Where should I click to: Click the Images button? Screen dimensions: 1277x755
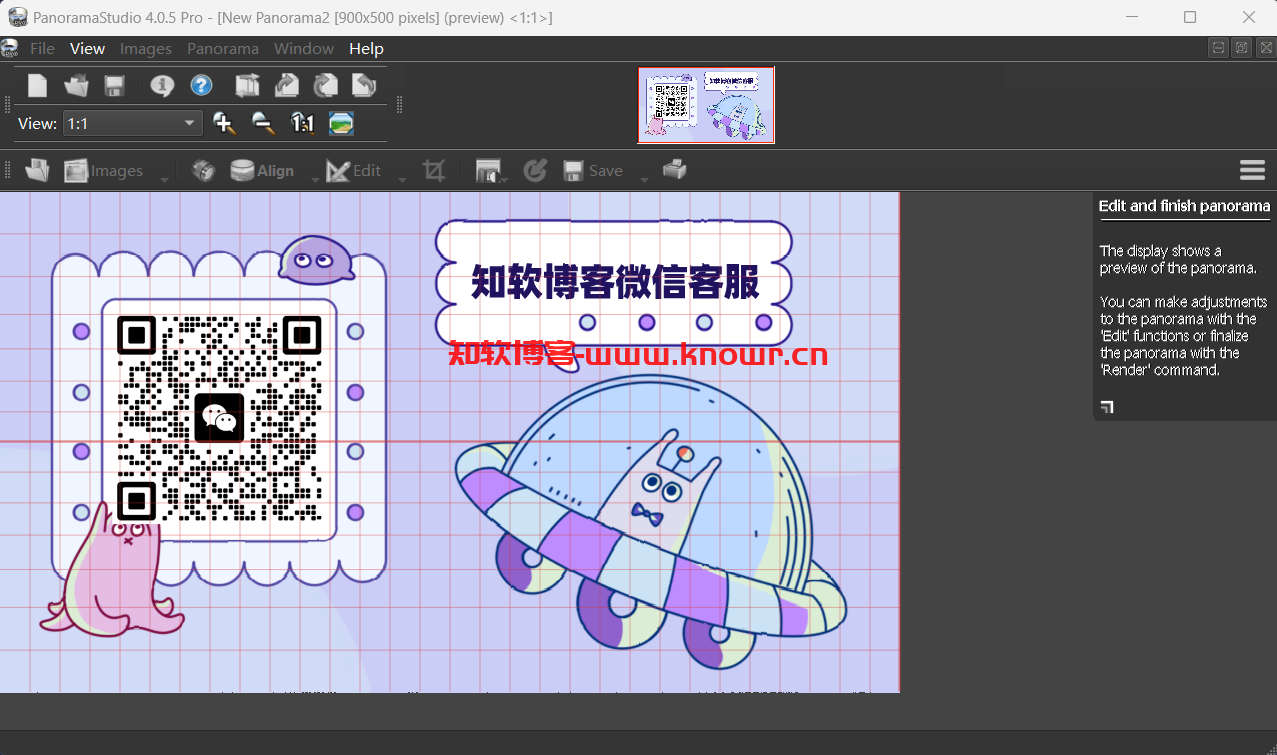pyautogui.click(x=104, y=171)
